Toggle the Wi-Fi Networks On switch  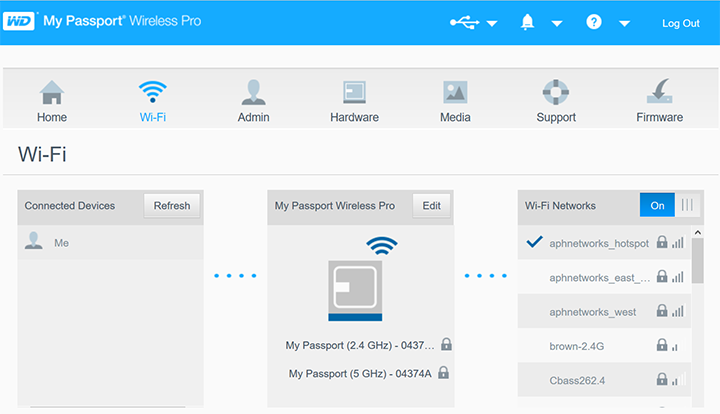point(670,205)
